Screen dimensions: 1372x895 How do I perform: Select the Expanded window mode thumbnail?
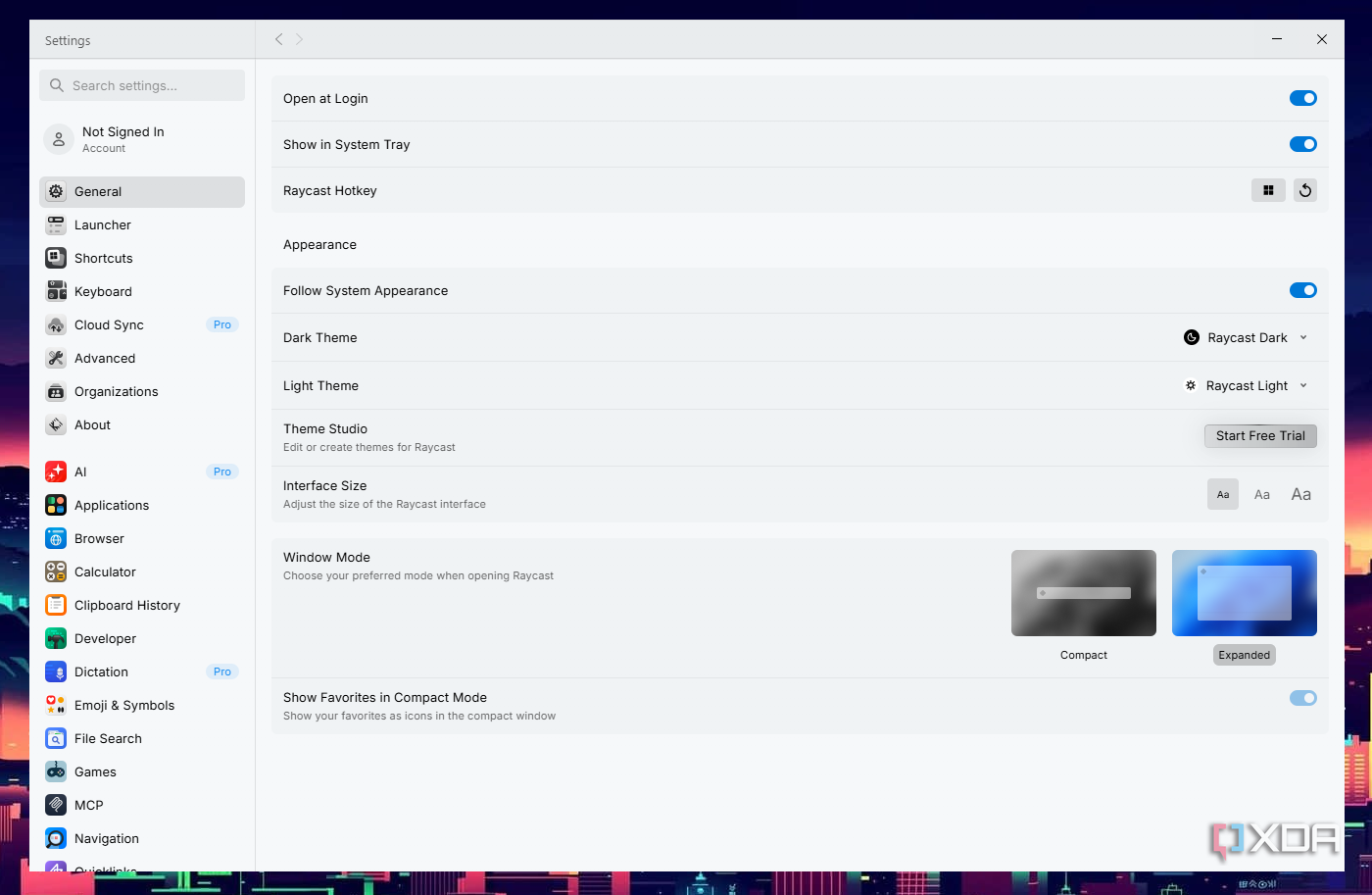1245,593
